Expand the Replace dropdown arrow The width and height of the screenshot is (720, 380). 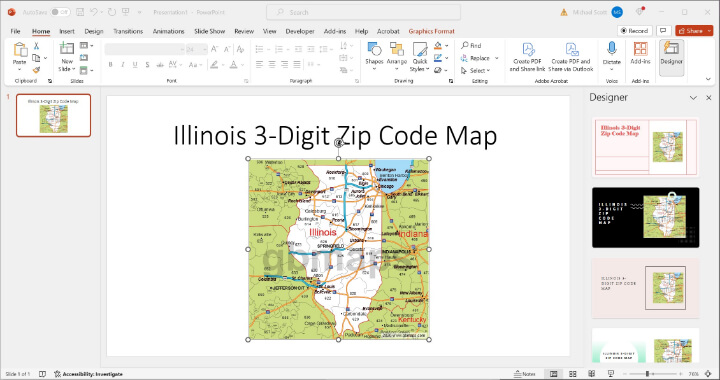[x=497, y=58]
